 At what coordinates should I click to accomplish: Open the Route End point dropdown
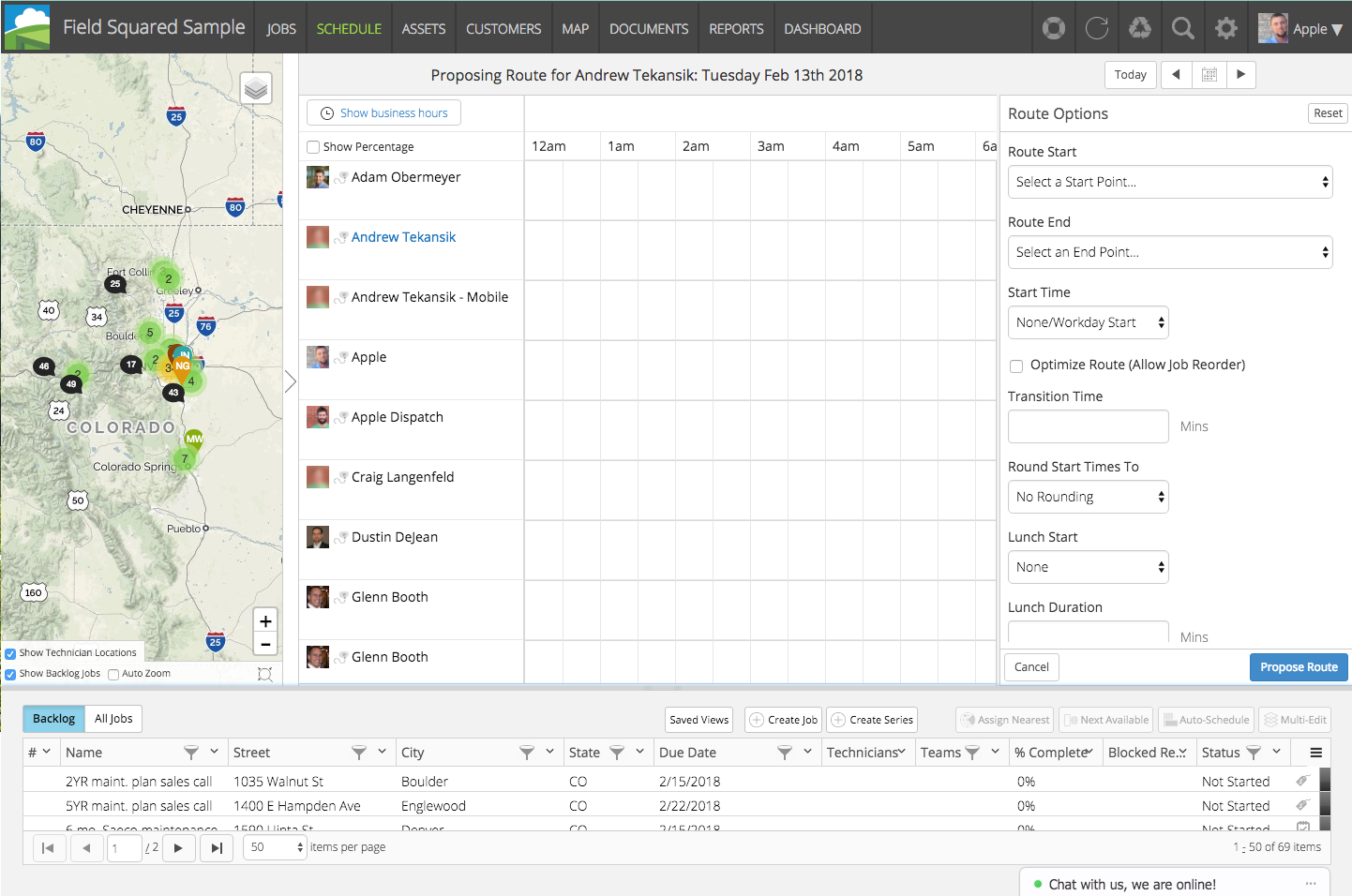[1170, 252]
